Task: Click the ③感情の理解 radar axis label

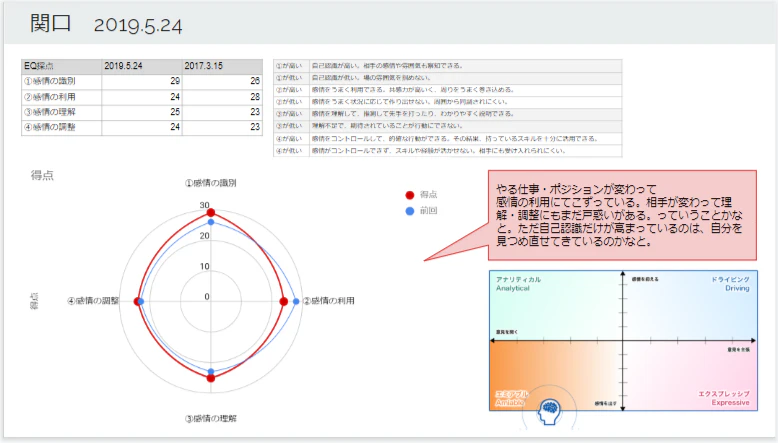Action: (x=210, y=419)
